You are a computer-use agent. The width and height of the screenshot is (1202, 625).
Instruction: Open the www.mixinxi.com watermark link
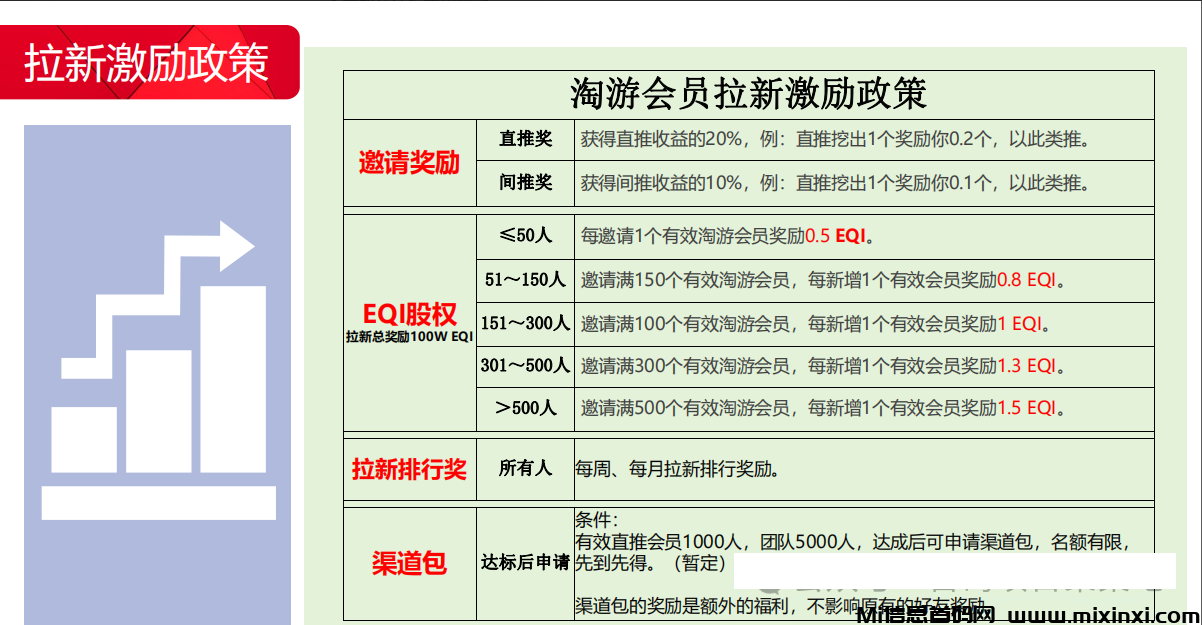pos(1105,615)
